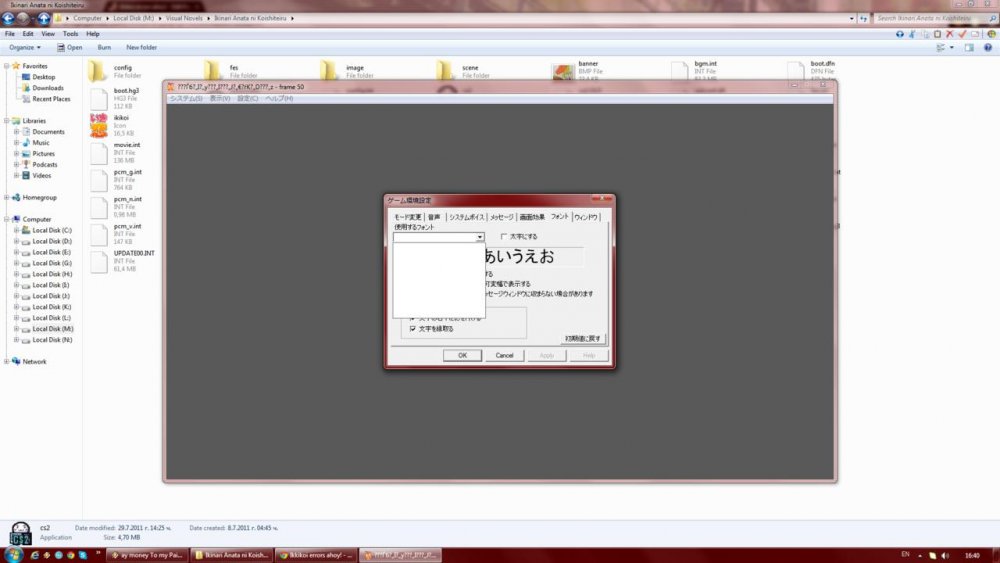Open the Tools menu in Explorer
Image resolution: width=1000 pixels, height=563 pixels.
[70, 34]
